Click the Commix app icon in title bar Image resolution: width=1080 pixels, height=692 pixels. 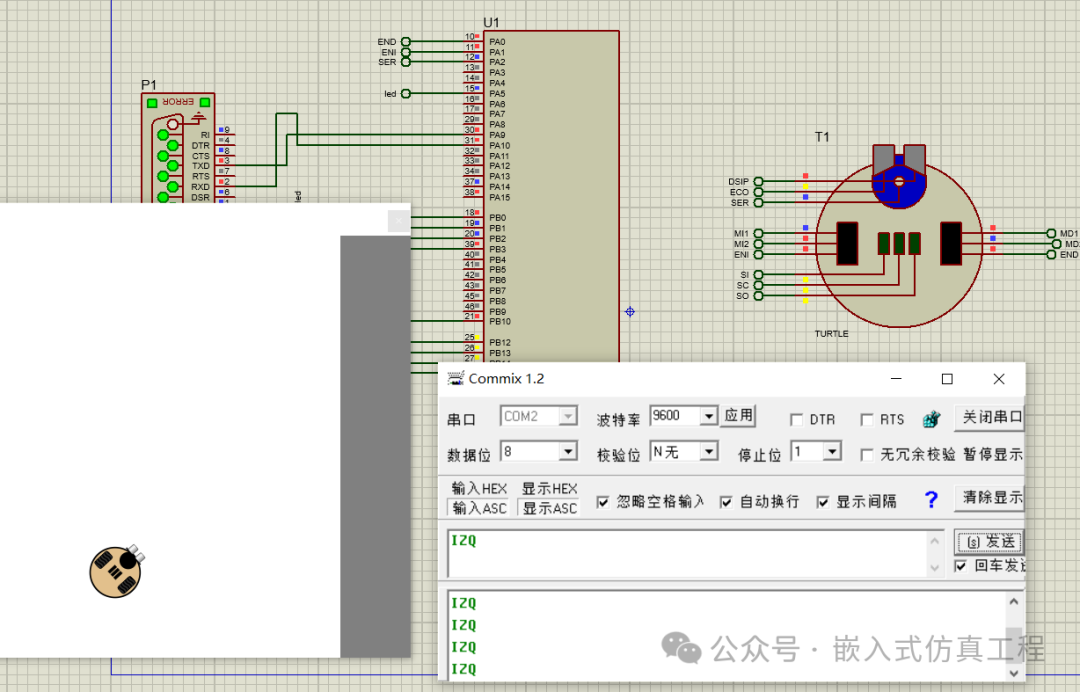455,379
